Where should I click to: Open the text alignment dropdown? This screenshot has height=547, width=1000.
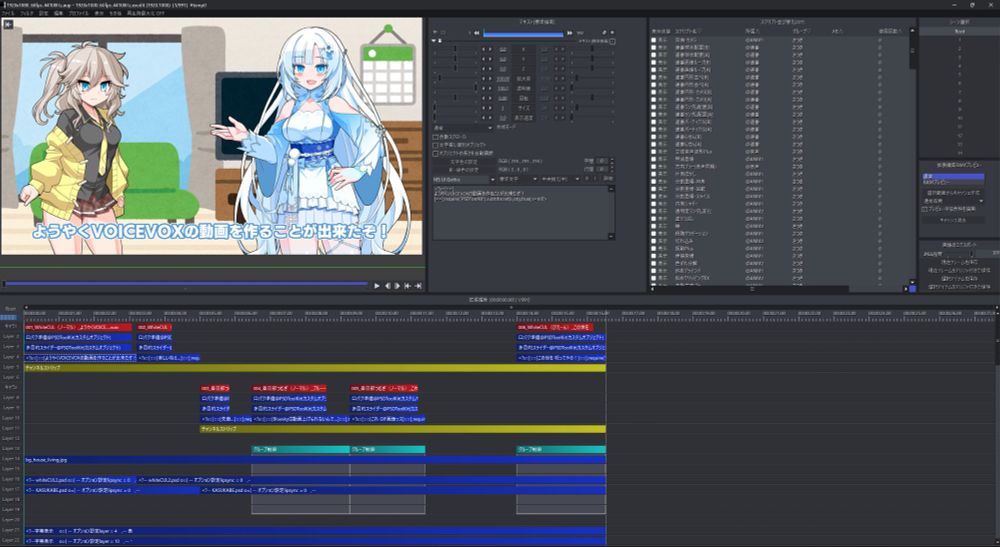point(560,180)
